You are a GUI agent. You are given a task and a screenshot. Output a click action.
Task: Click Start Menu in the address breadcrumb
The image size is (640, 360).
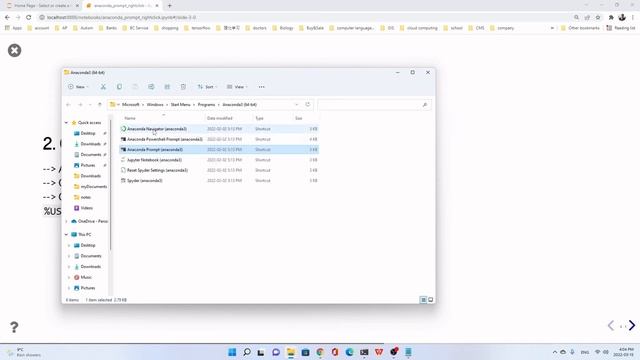click(180, 105)
